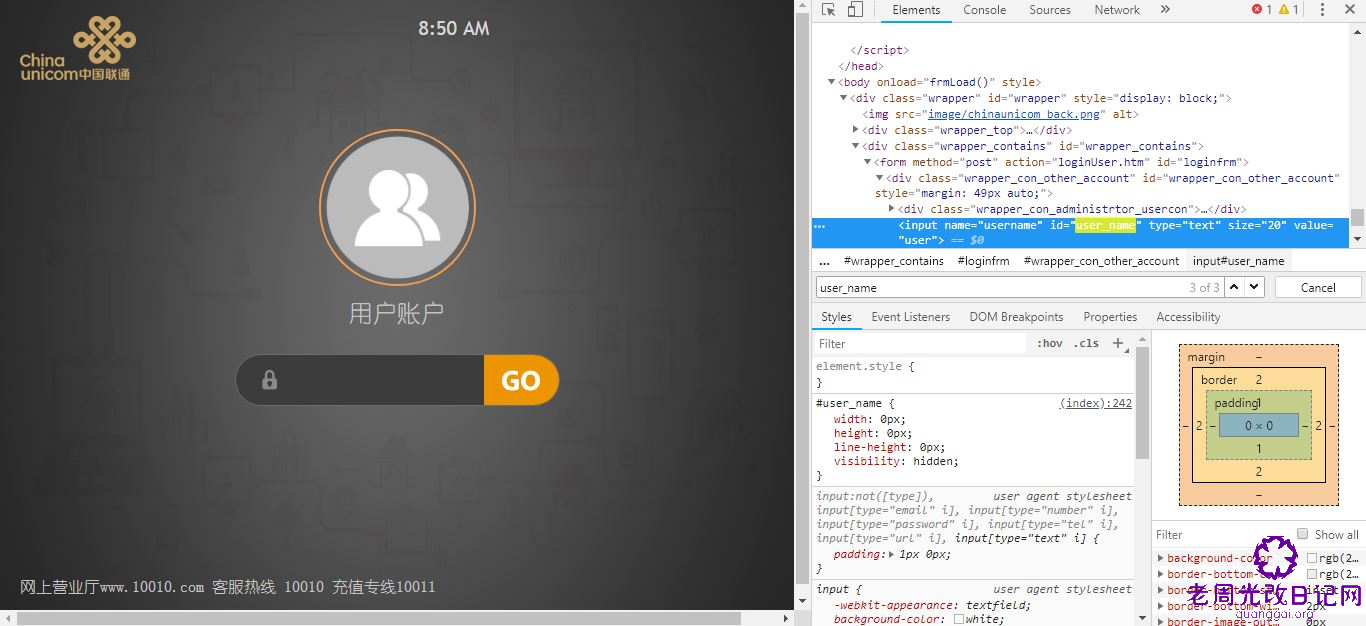Open the DOM Breakpoints tab
Screen dimensions: 1366x626
pos(1016,317)
